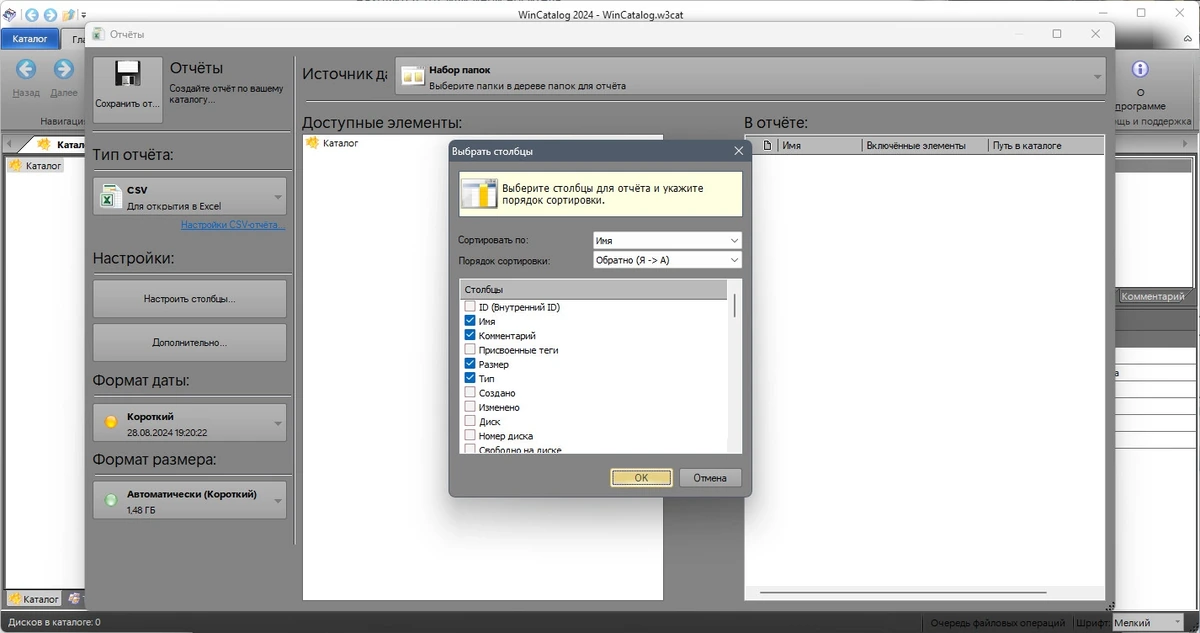Image resolution: width=1200 pixels, height=633 pixels.
Task: Open the quick access toolbar customize arrow
Action: click(84, 15)
